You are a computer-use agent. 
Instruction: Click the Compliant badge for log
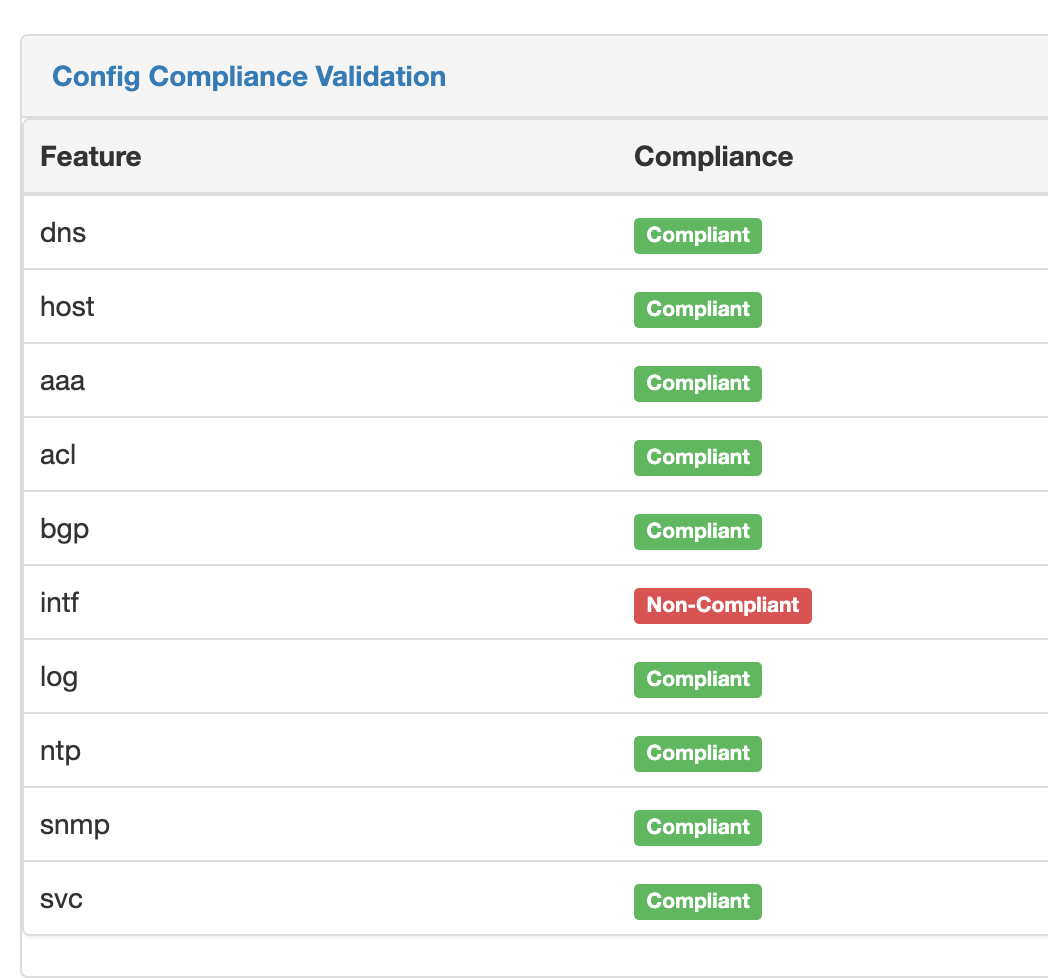(697, 680)
